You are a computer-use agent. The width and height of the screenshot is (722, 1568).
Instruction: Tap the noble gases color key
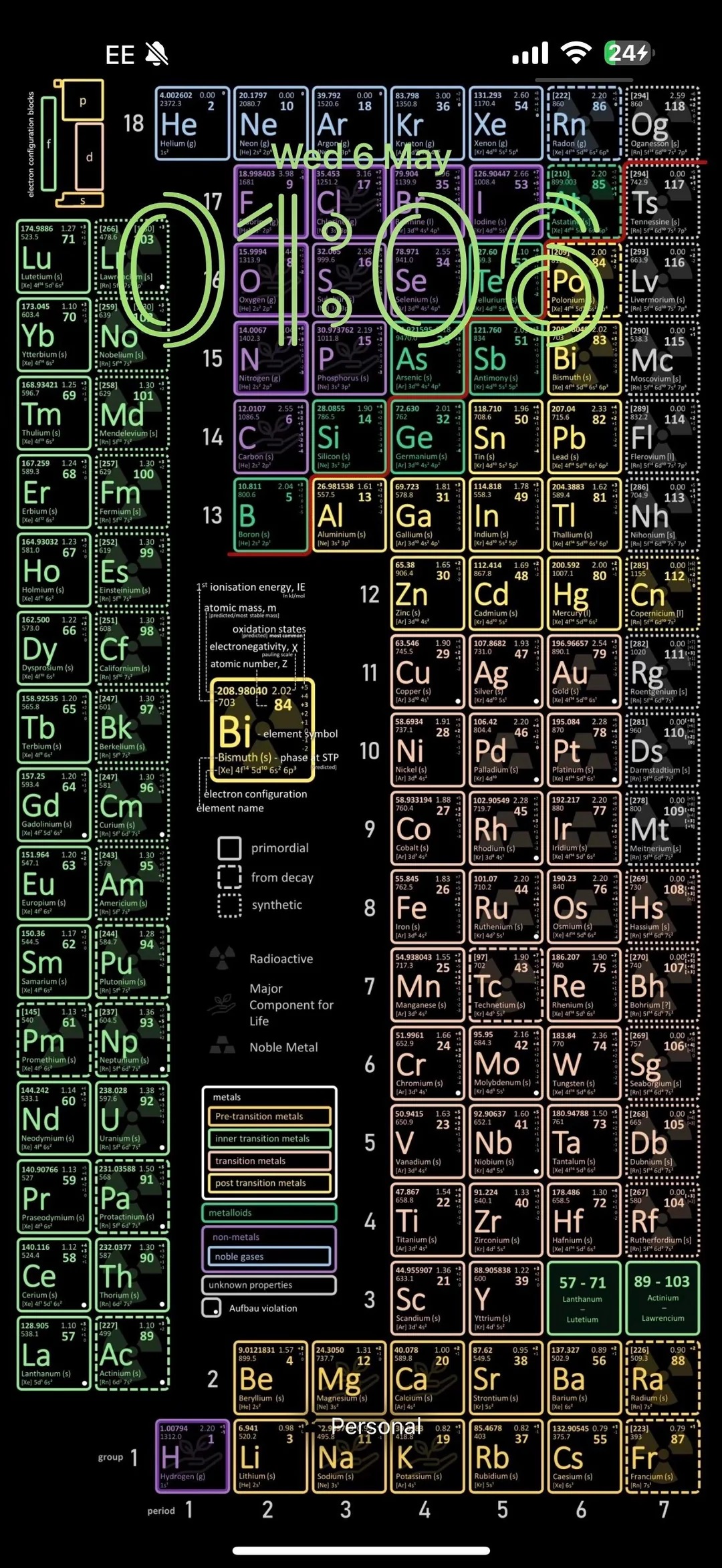(x=270, y=1257)
